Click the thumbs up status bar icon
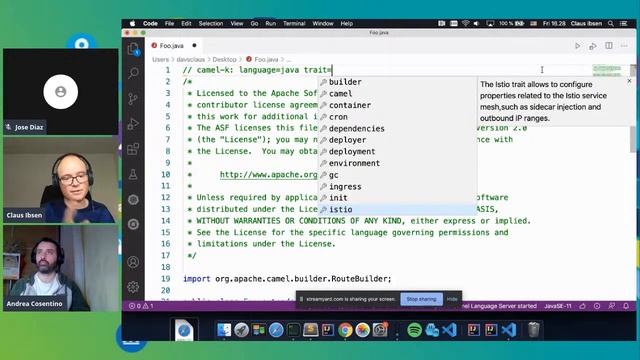 tap(582, 306)
